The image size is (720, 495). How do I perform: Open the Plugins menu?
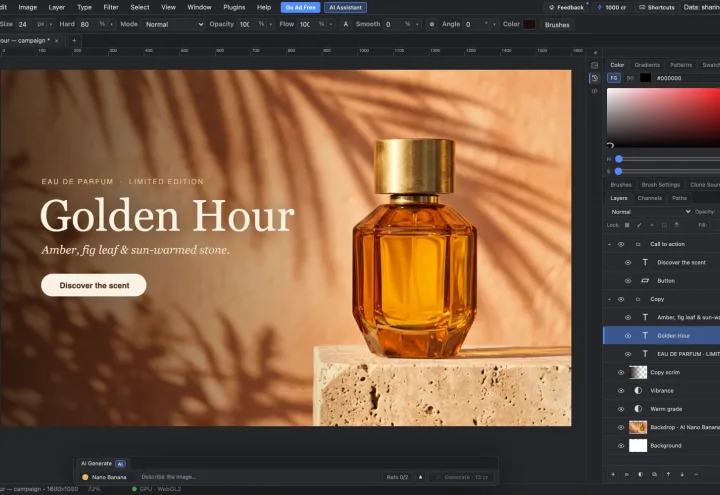(x=234, y=7)
